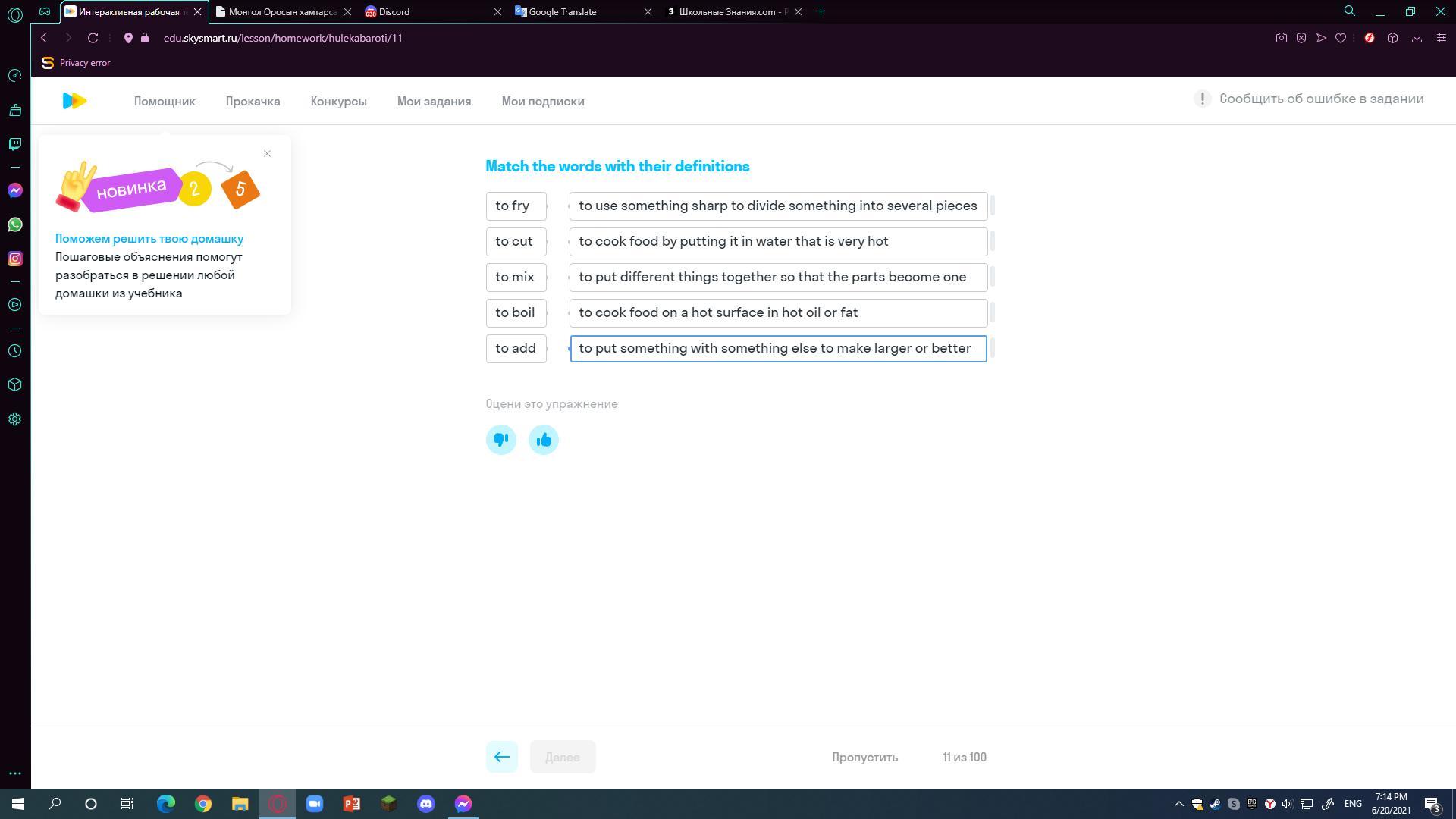Click the Skysmart logo icon

pyautogui.click(x=74, y=101)
